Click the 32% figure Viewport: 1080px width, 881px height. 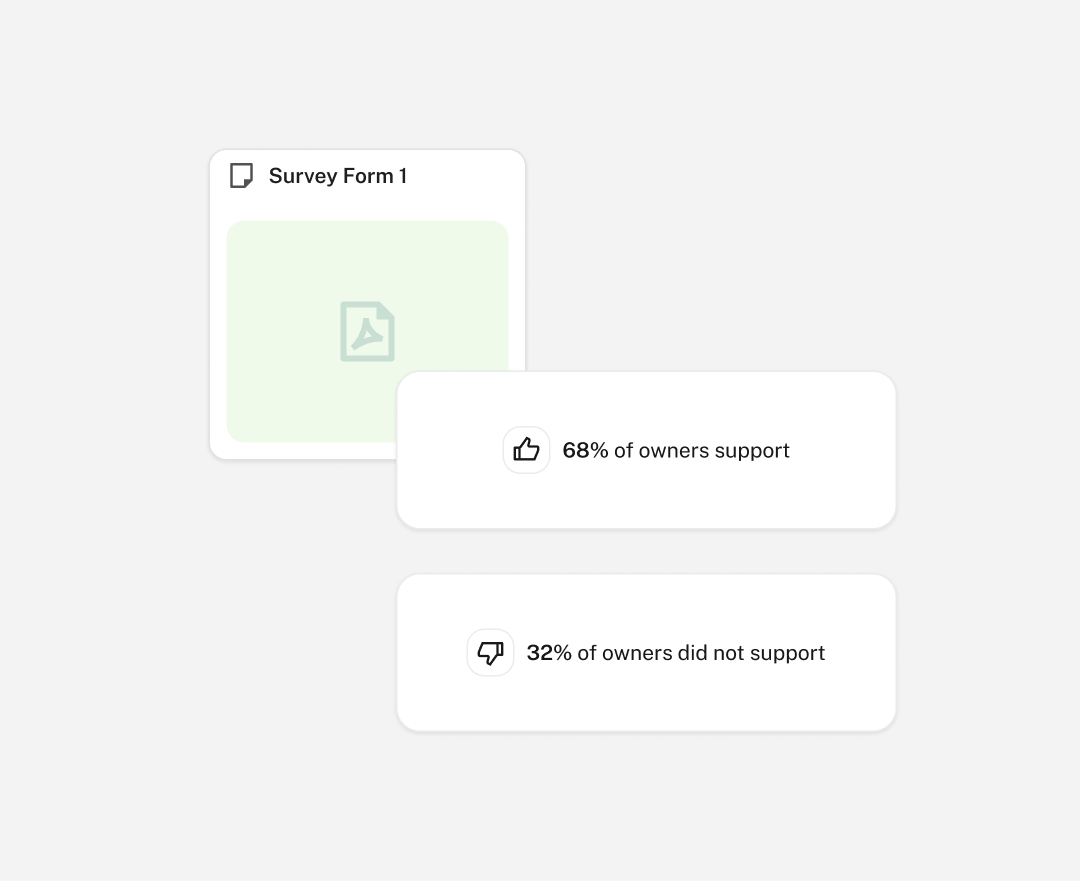click(549, 653)
